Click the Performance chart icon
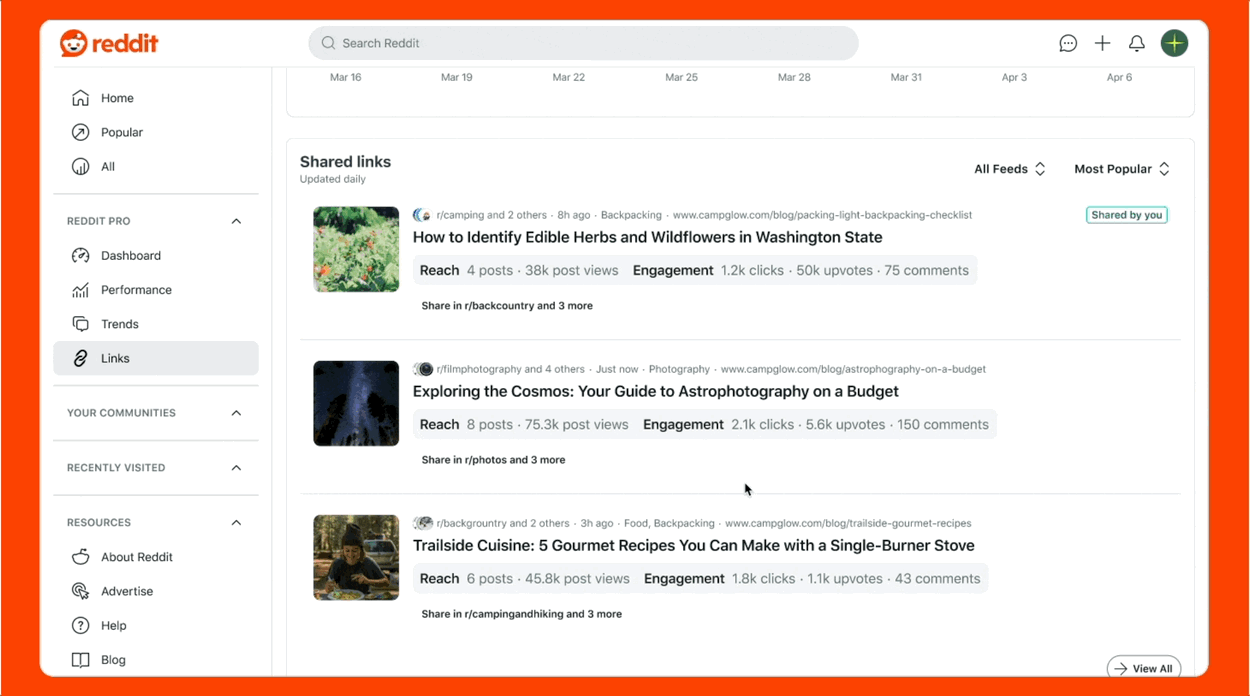 [81, 290]
